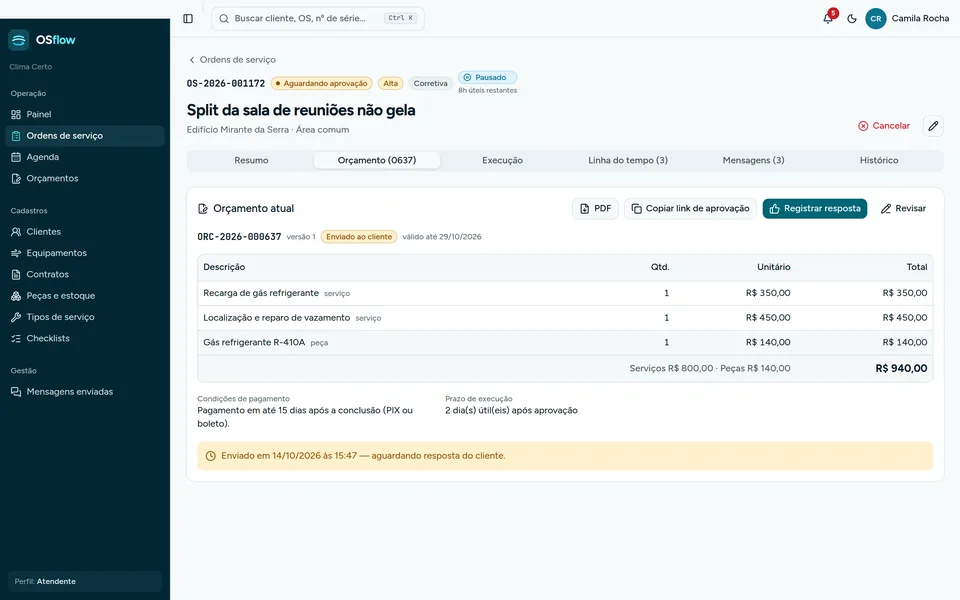Click the Enviado ao cliente badge
The image size is (960, 600).
point(359,237)
